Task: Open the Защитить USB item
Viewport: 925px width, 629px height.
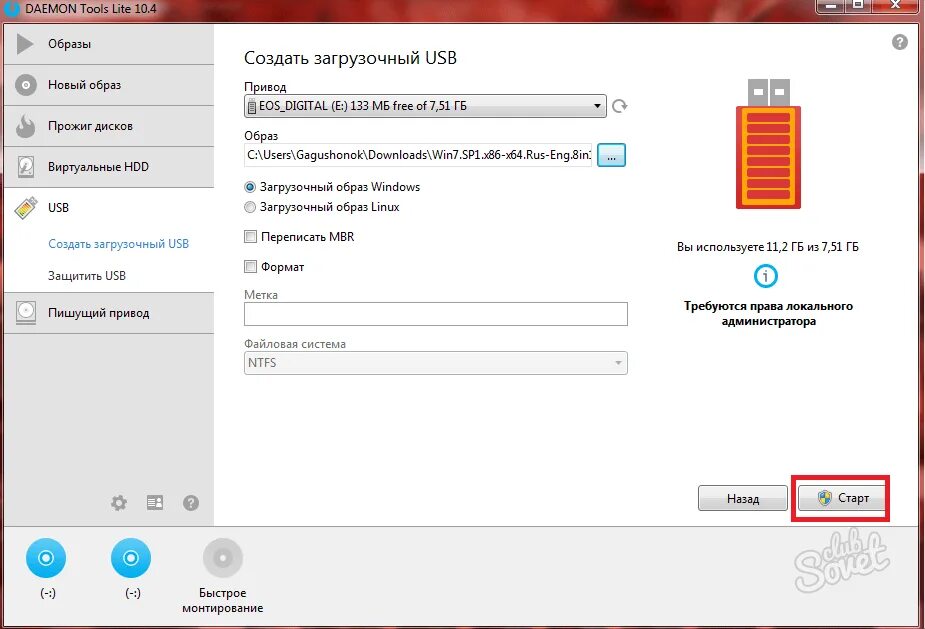Action: tap(87, 276)
